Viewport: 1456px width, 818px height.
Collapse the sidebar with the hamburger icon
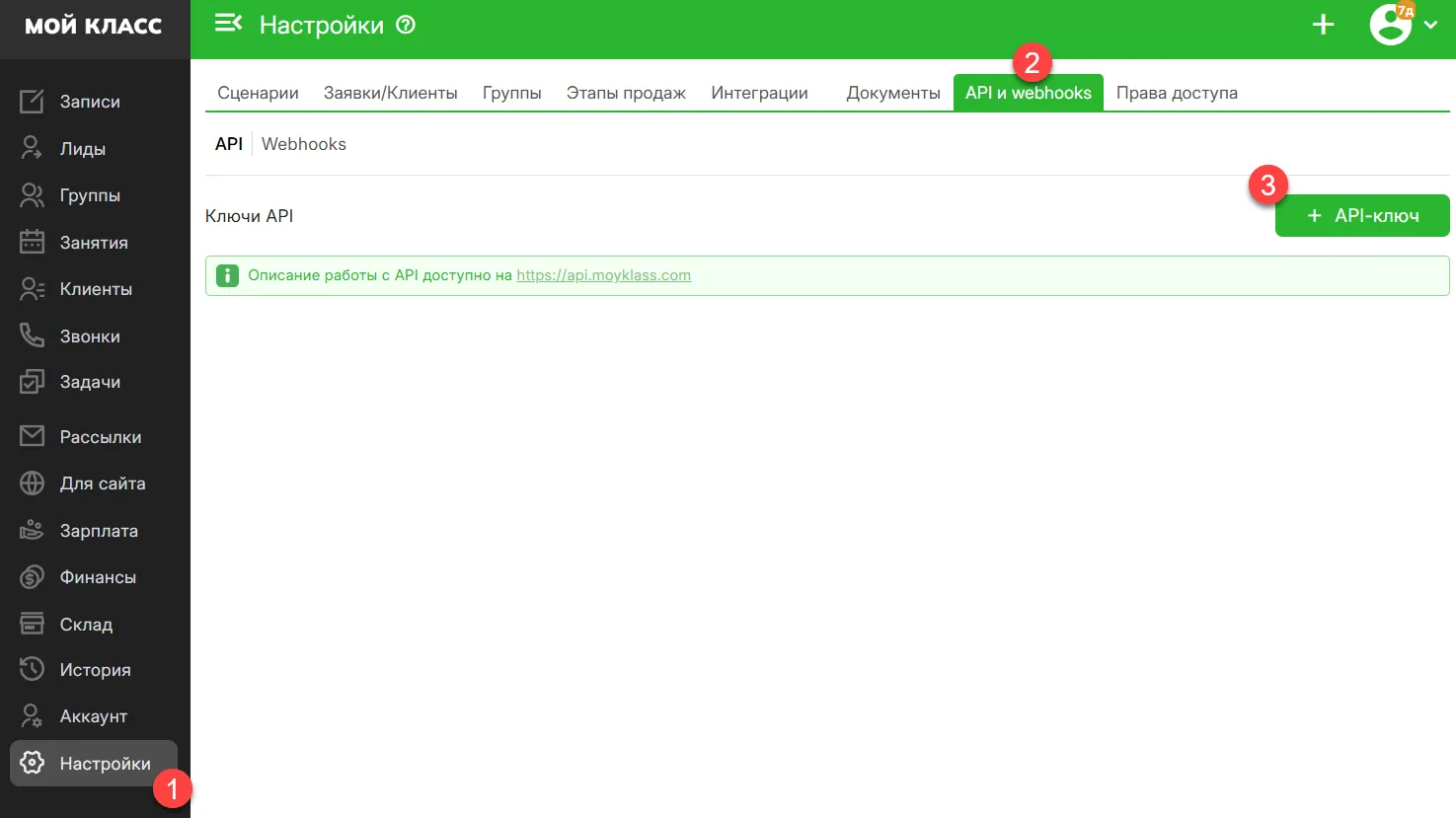pos(228,24)
